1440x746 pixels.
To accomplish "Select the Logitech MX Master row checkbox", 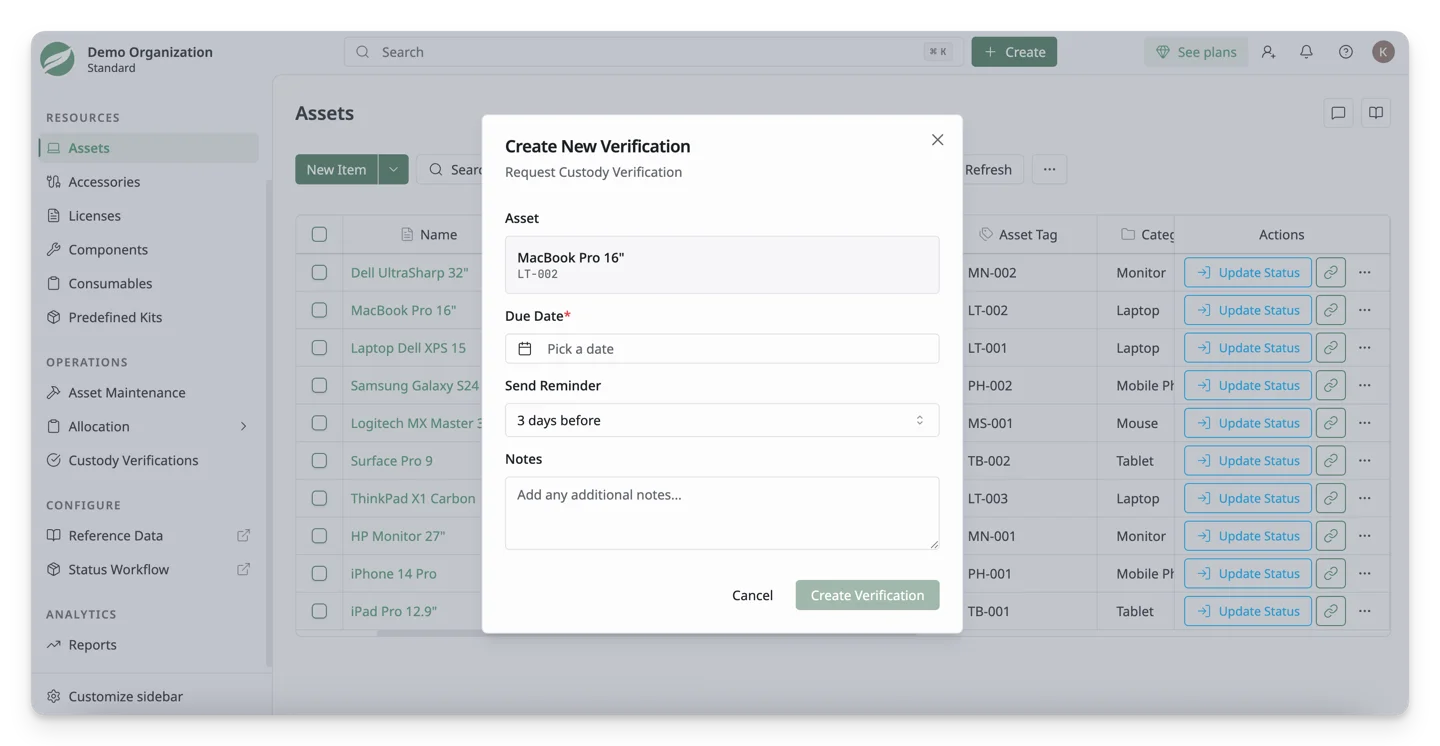I will 319,423.
